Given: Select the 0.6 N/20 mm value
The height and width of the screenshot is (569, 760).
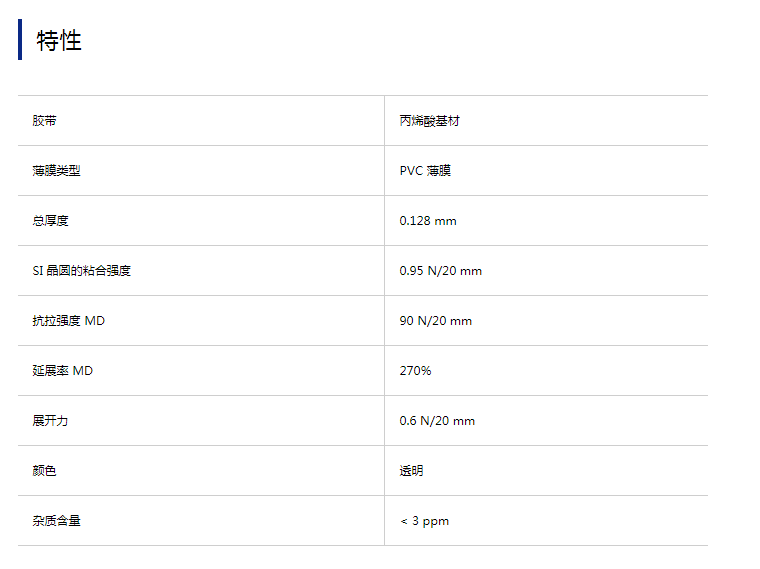Looking at the screenshot, I should point(437,421).
